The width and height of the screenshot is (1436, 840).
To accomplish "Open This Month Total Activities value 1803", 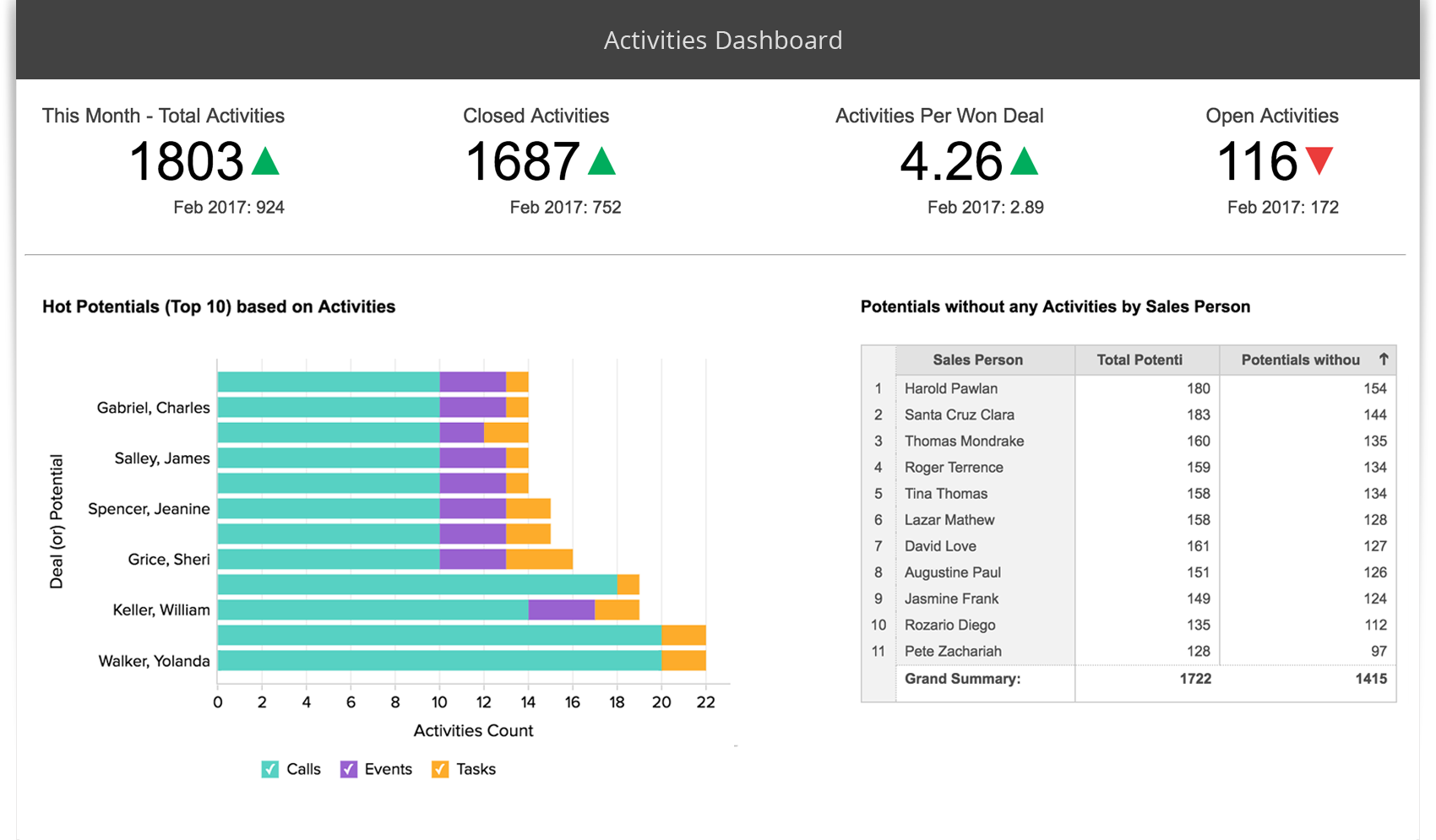I will pos(187,162).
